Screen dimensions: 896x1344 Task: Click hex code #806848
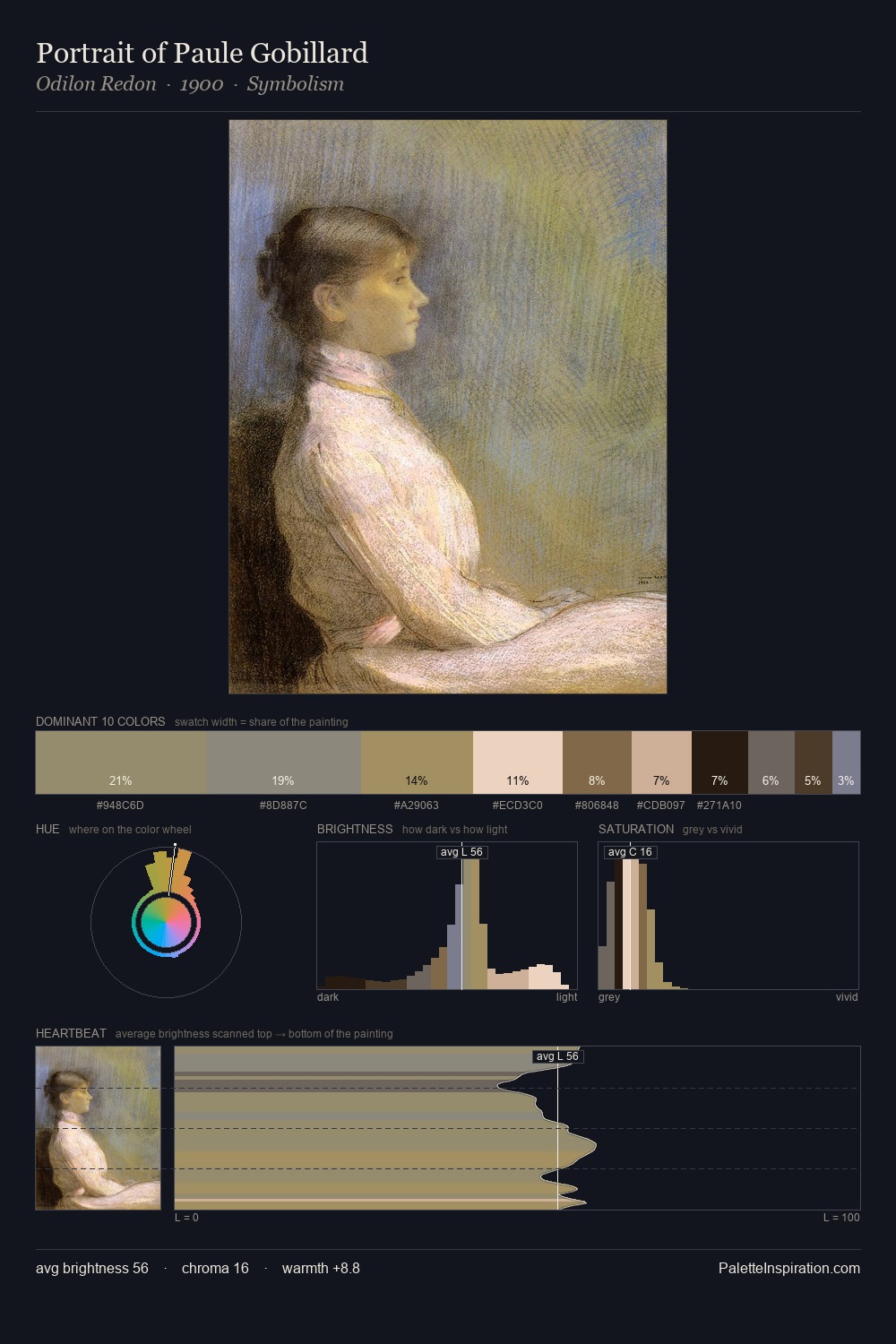pos(597,806)
